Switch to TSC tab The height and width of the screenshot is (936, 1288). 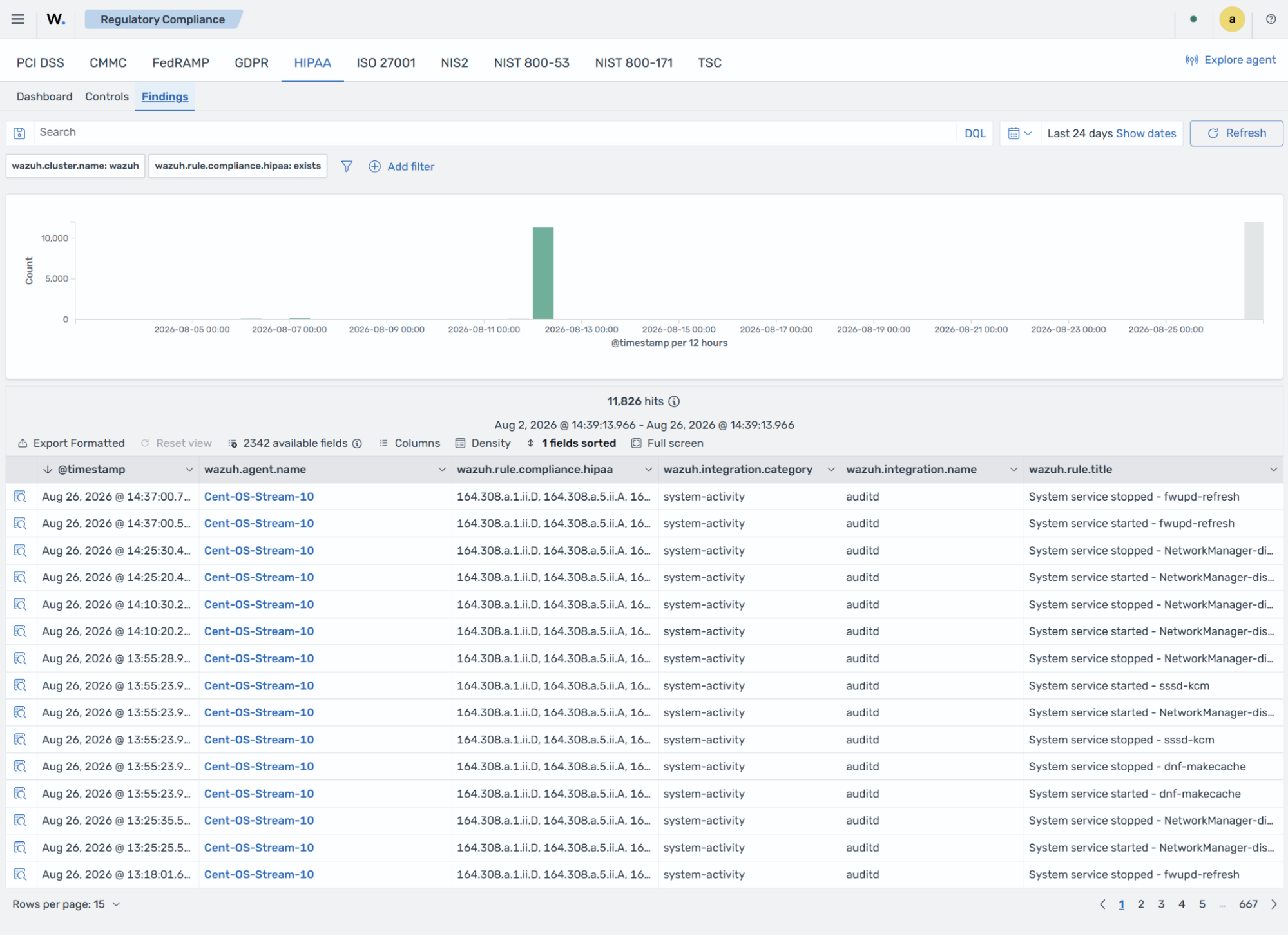(709, 62)
